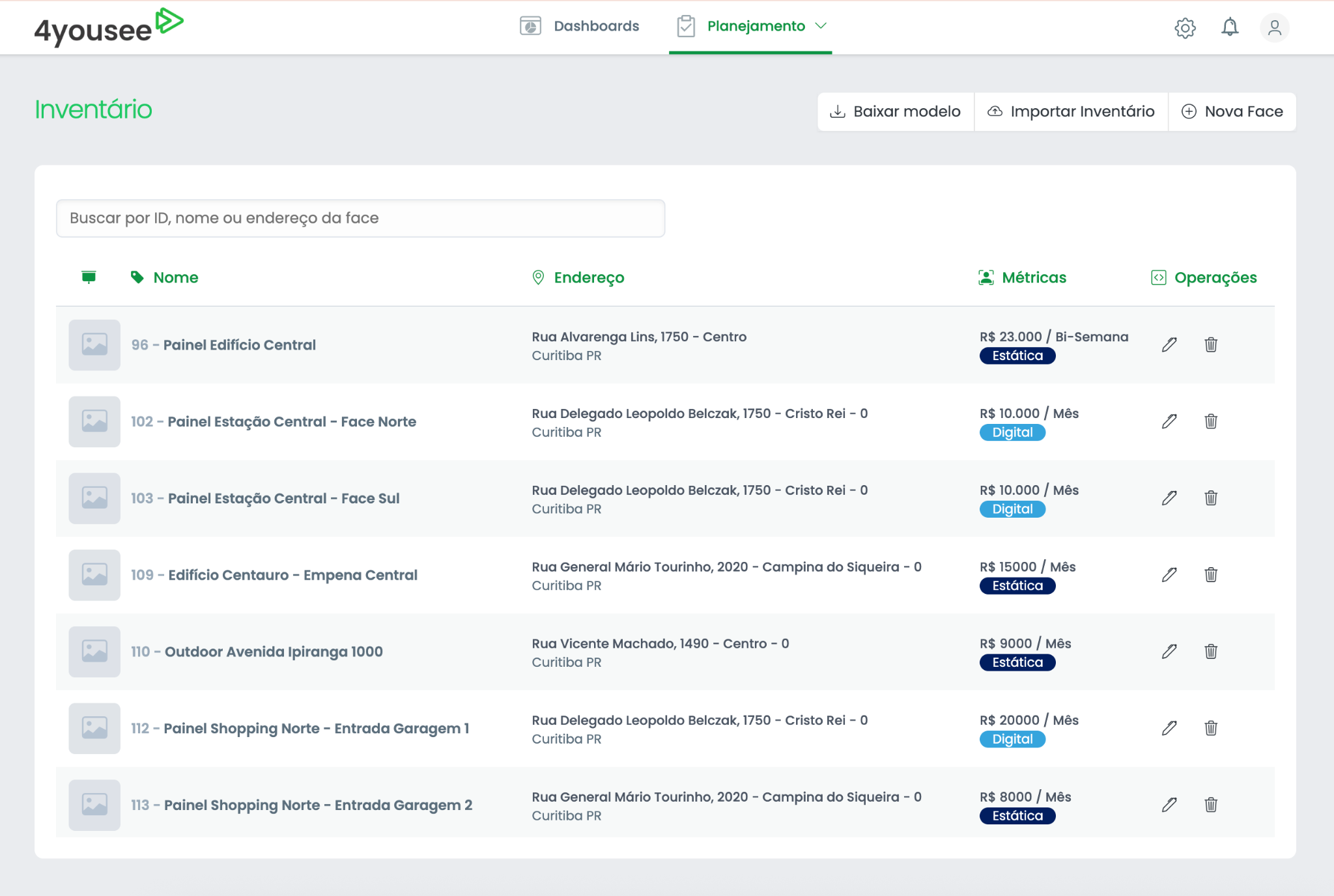Select the Planejamento tab
The height and width of the screenshot is (896, 1334).
tap(755, 26)
